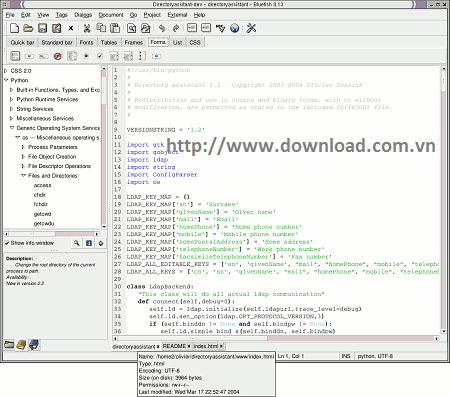This screenshot has height=397, width=450.
Task: Open Find with the magnifier page icon
Action: coord(131,28)
